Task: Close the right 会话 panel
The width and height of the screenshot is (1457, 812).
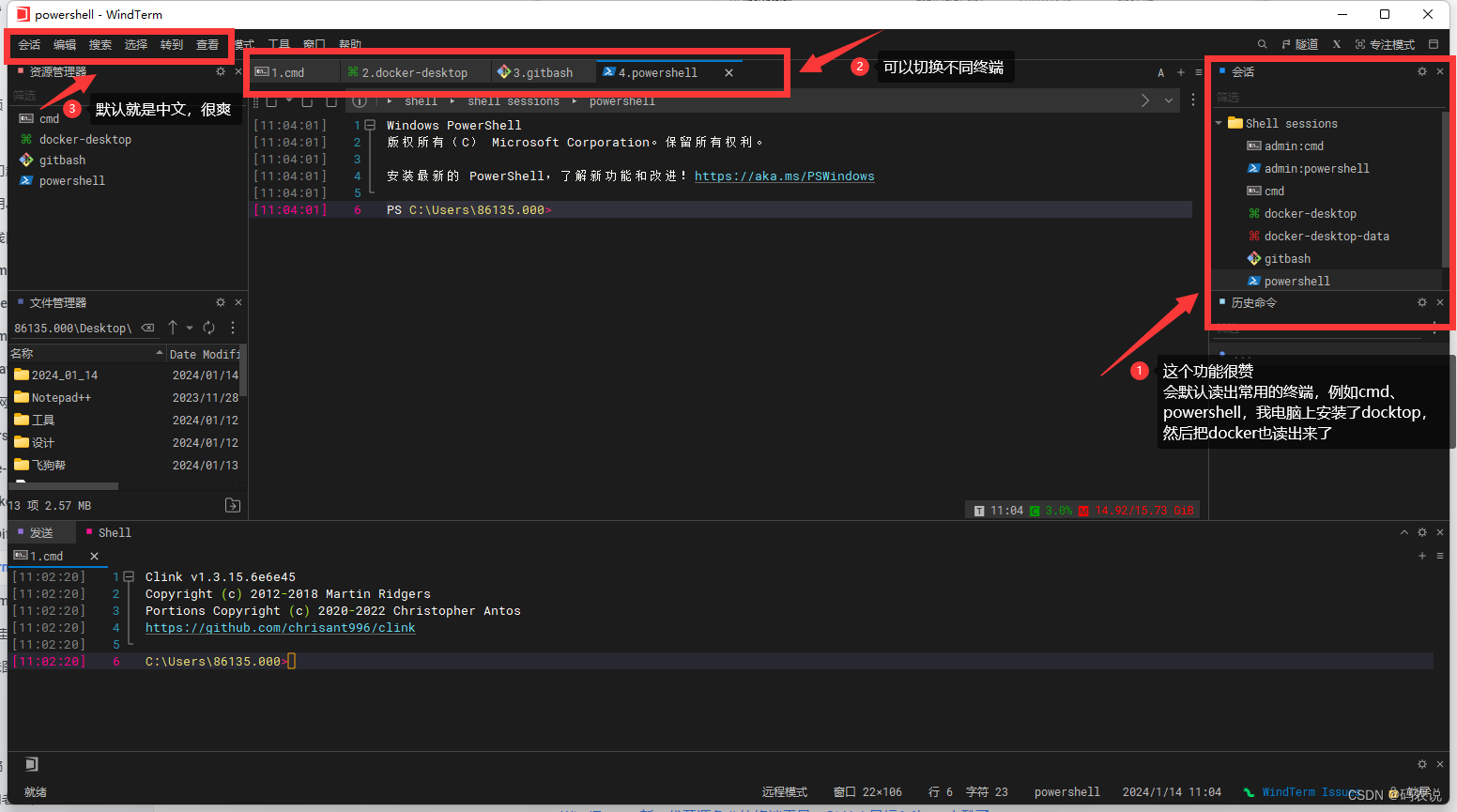Action: tap(1440, 71)
